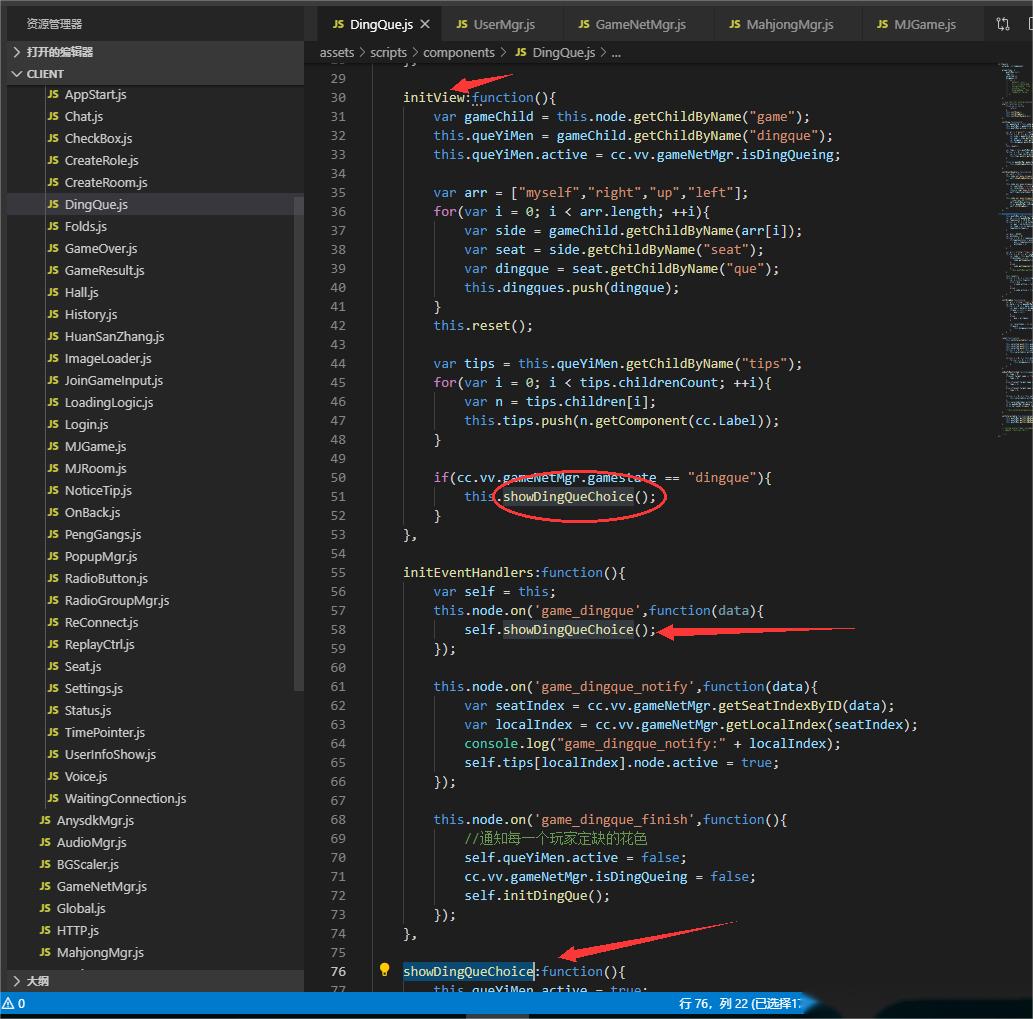This screenshot has width=1033, height=1019.
Task: Close the DingQue.js editor tab
Action: pos(425,24)
